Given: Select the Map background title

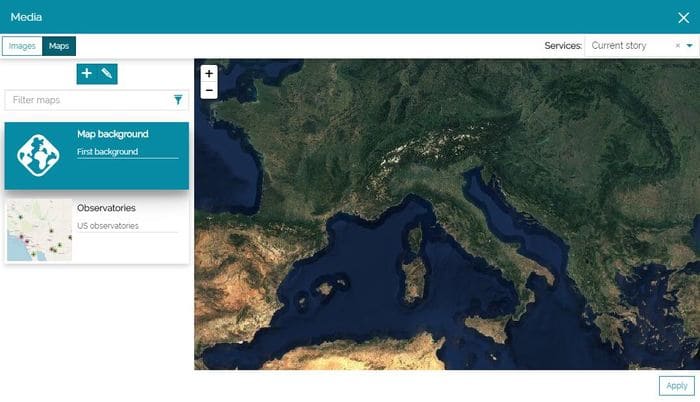Looking at the screenshot, I should point(113,134).
